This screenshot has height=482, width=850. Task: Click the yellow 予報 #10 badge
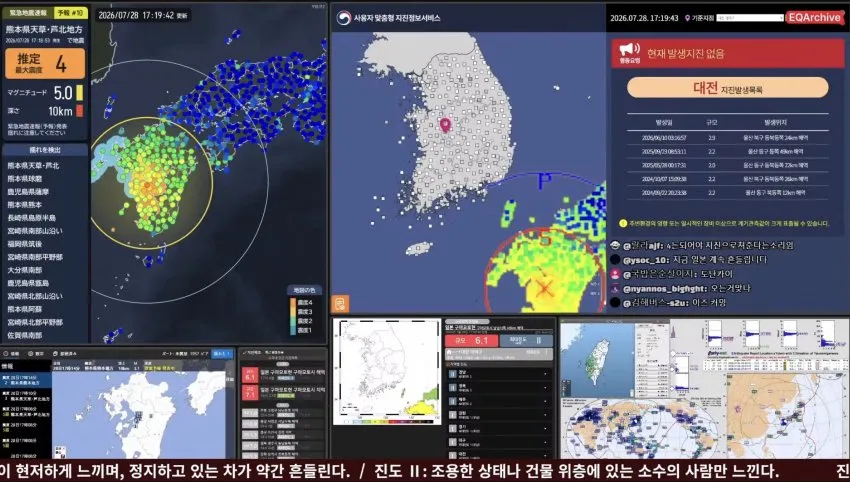(x=70, y=12)
